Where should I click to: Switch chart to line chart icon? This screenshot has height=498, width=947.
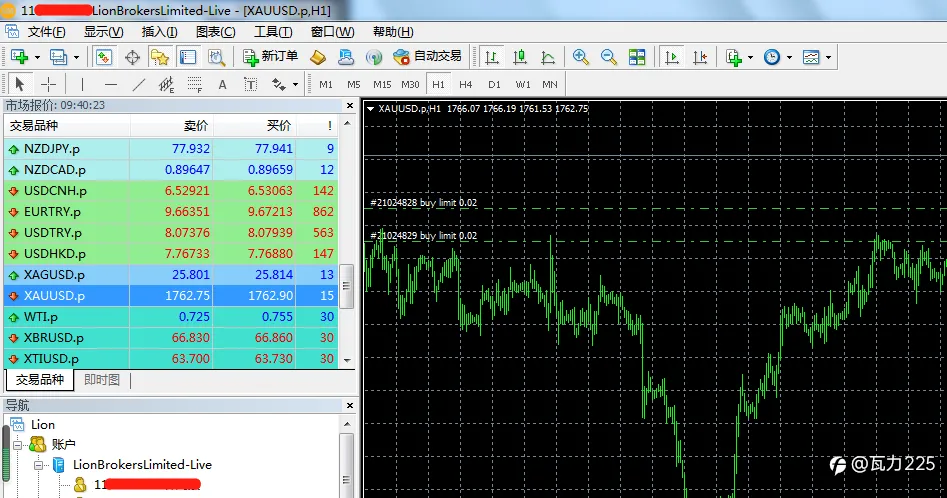pos(548,57)
